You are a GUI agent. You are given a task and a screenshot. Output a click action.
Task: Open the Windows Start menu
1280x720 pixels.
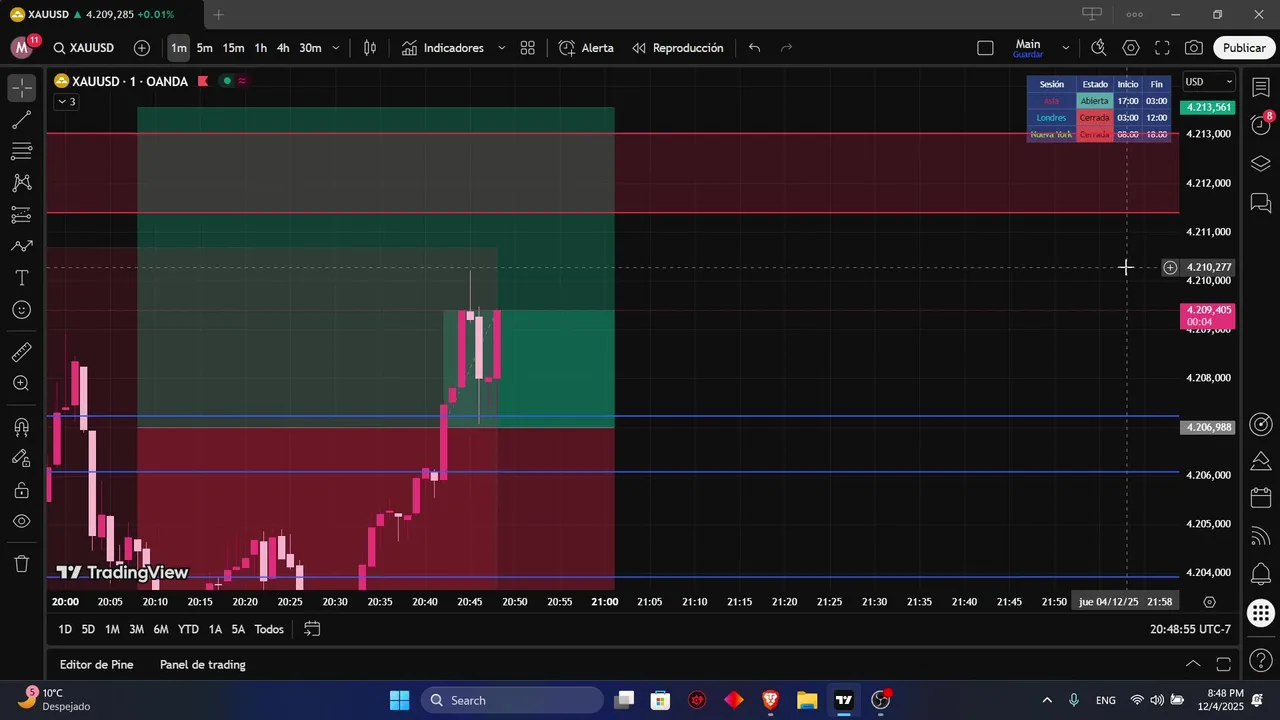coord(400,700)
